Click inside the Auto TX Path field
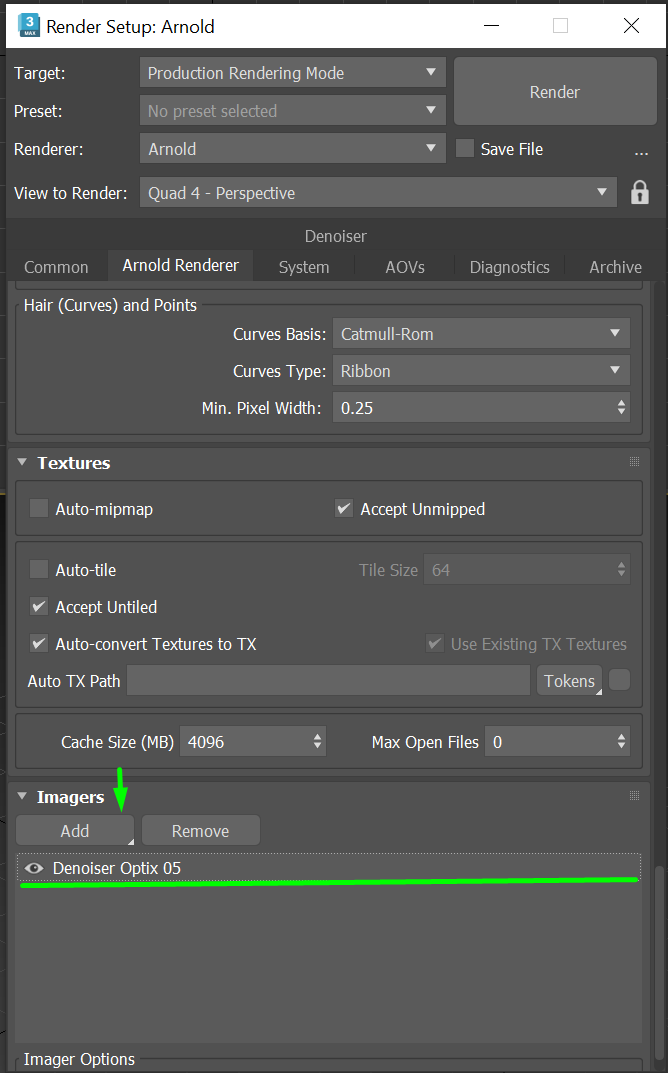Screen dimensions: 668x1073 point(328,680)
